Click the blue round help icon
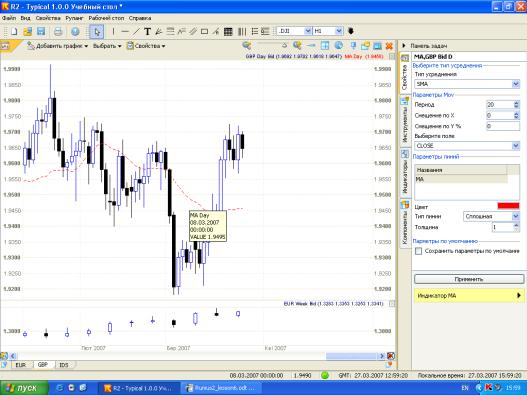 click(75, 32)
